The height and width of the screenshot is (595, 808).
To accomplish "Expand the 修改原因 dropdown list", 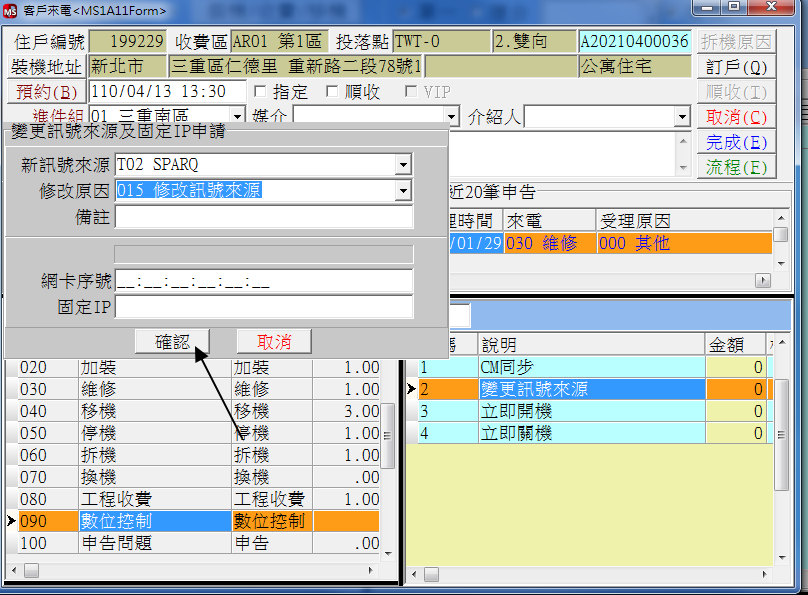I will (x=403, y=190).
